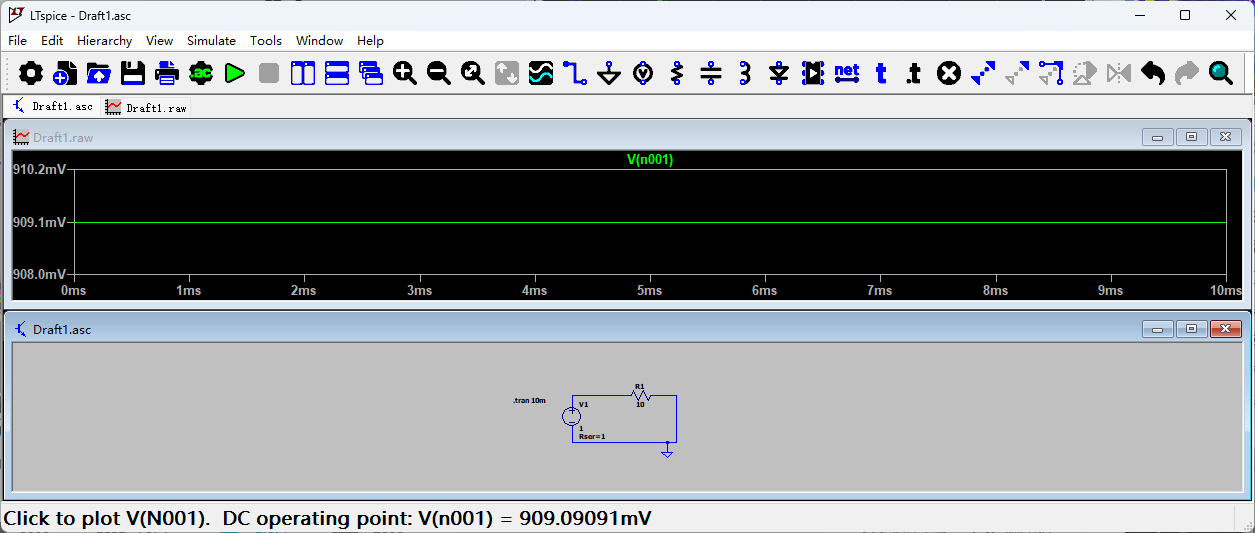
Task: Click the V(n001) trace label
Action: [x=650, y=159]
